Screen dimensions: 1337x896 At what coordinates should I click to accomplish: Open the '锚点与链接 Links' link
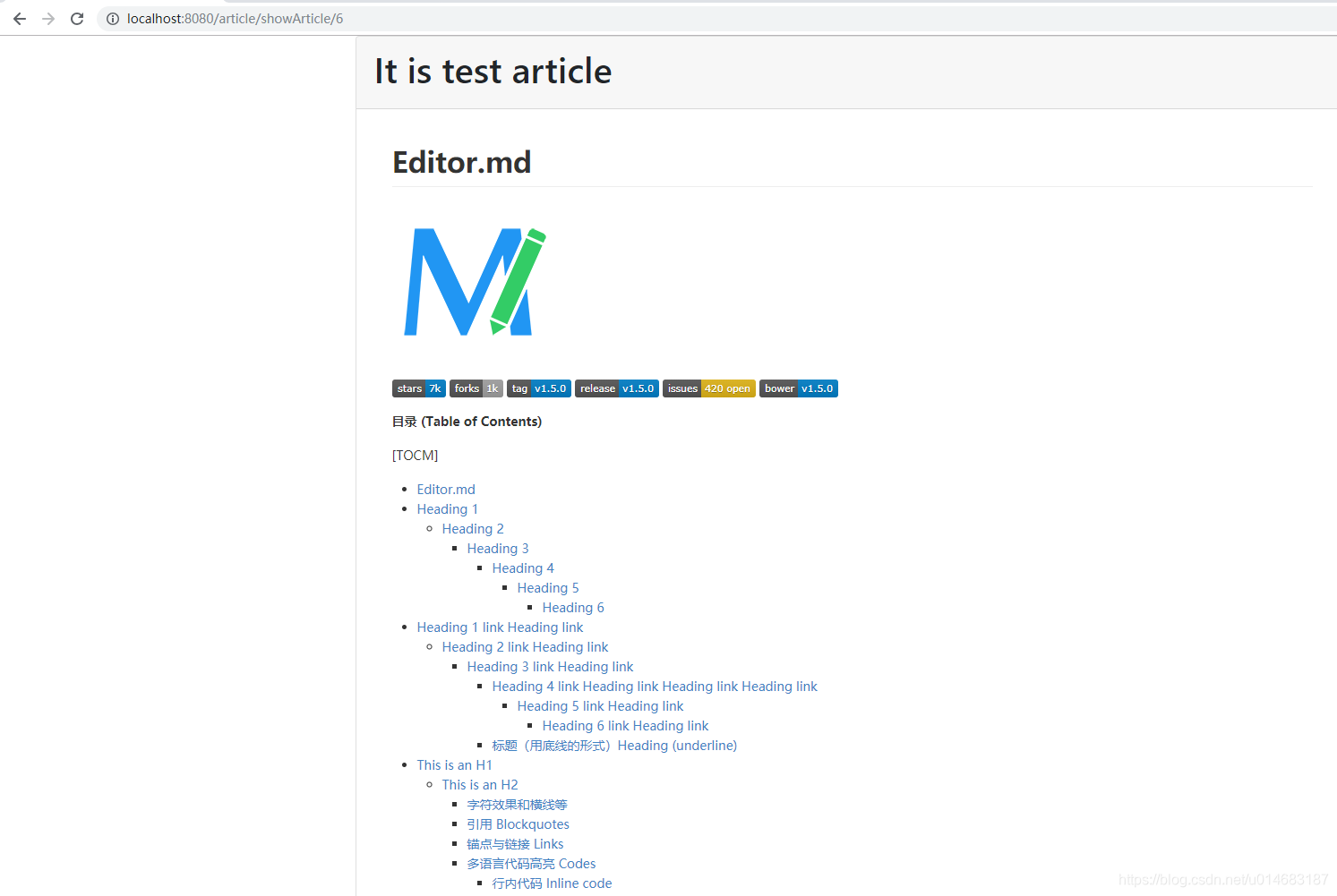click(x=515, y=844)
